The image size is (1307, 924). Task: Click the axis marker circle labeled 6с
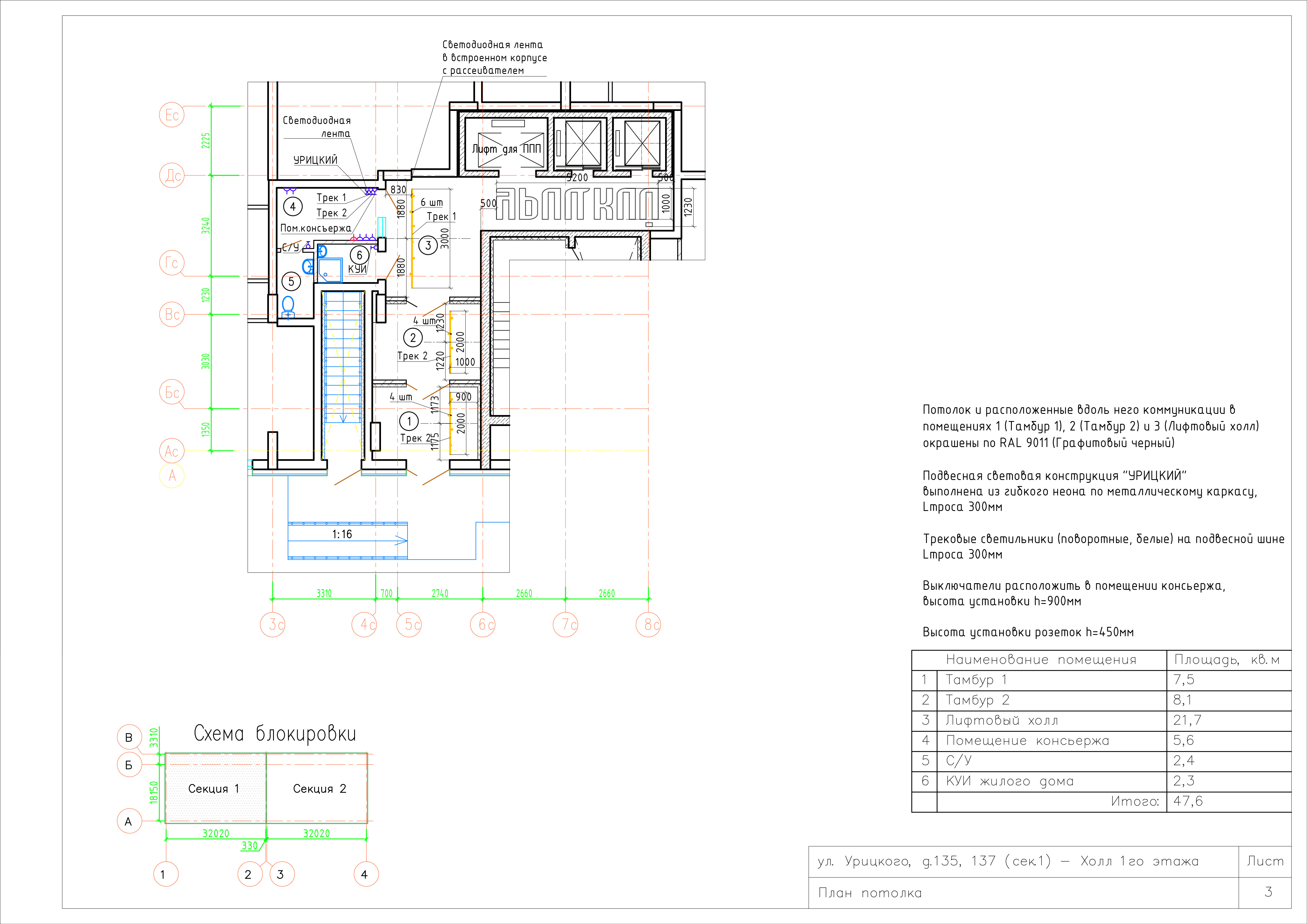click(x=483, y=625)
